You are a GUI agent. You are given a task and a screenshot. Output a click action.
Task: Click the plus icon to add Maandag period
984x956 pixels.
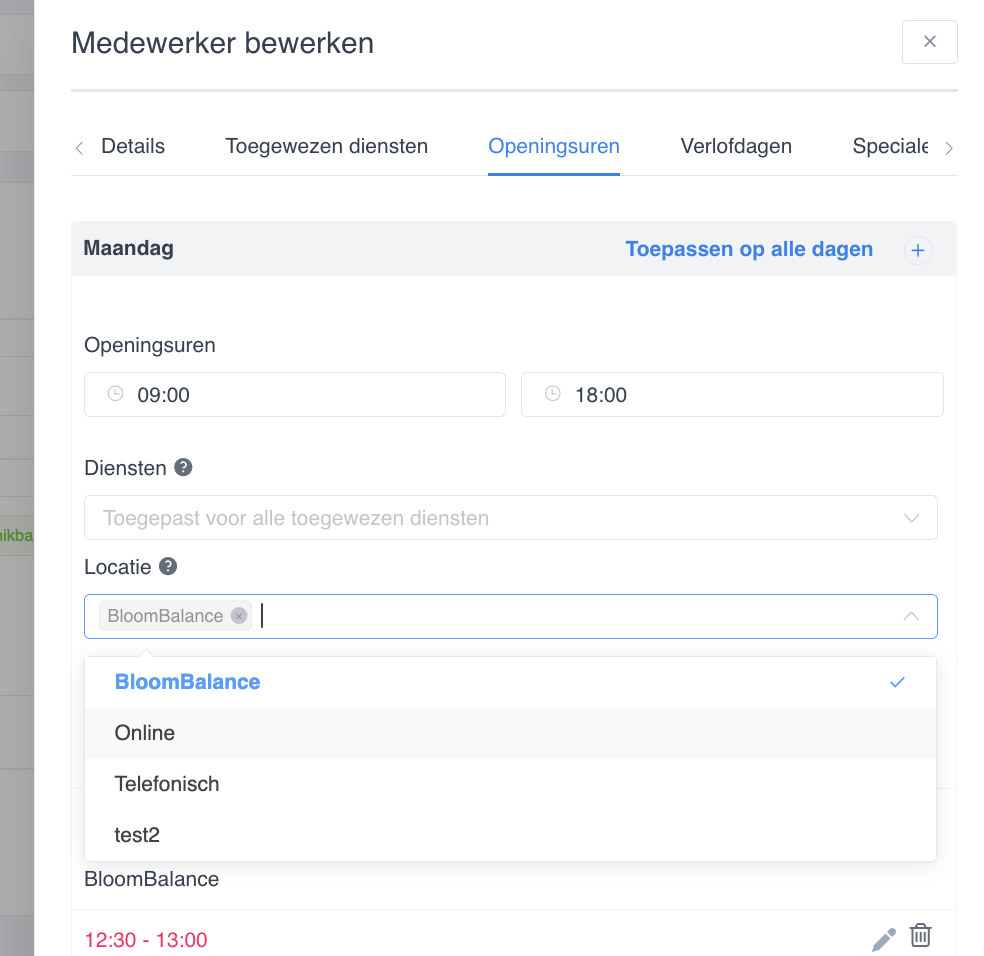tap(917, 250)
